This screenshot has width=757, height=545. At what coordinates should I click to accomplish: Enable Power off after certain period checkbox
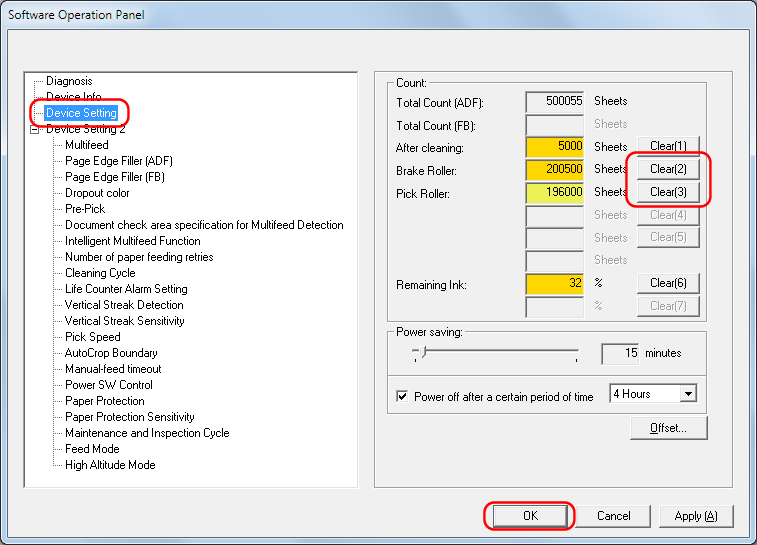(403, 396)
